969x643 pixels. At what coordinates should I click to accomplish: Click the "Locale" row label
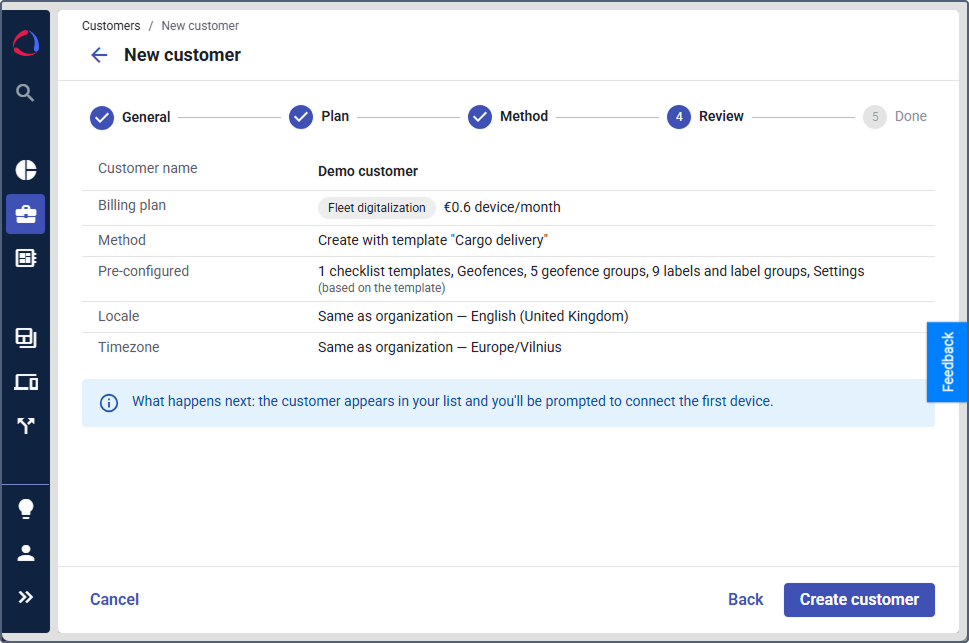(119, 317)
